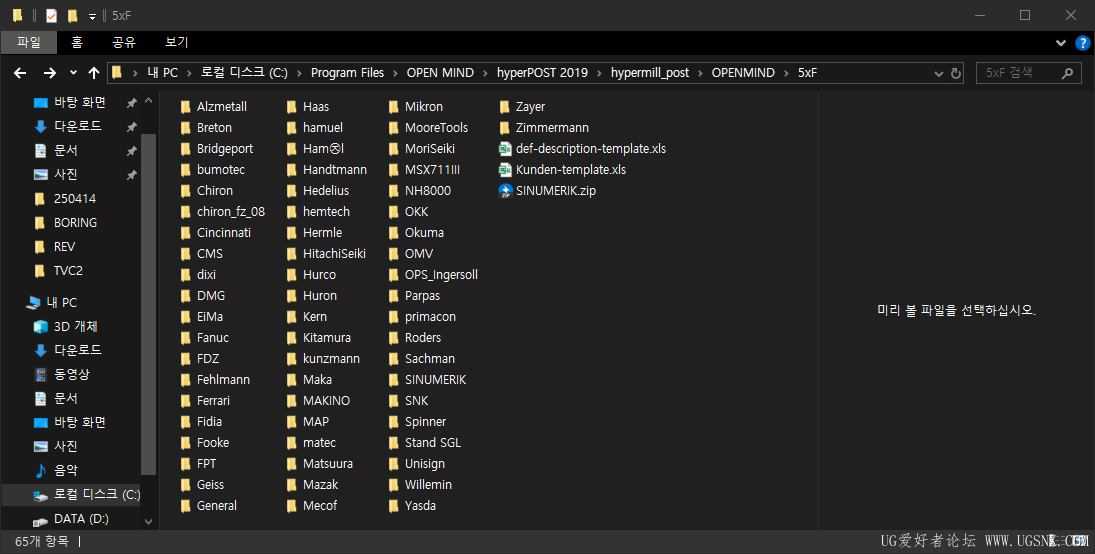Select the Fanuc folder icon

pos(185,337)
